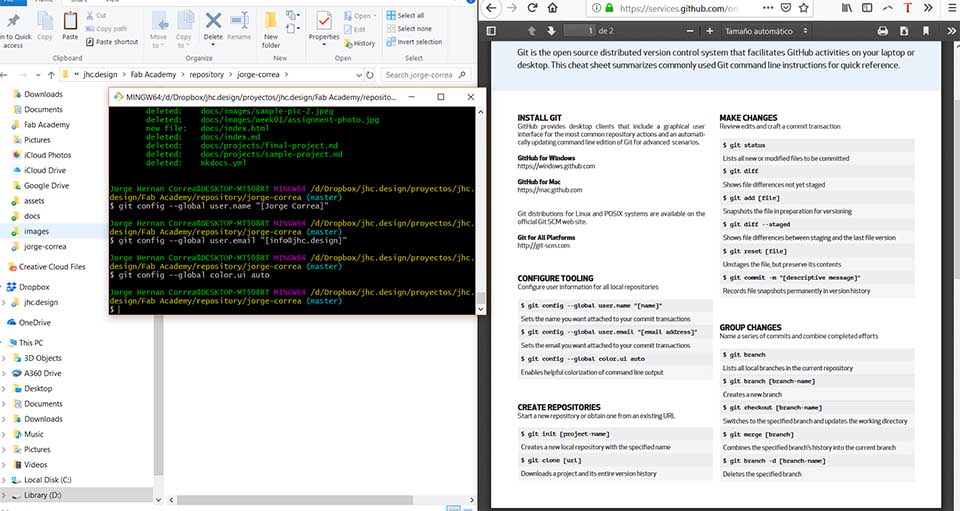The width and height of the screenshot is (960, 511).
Task: Click Paste shortcut in the ribbon
Action: (112, 42)
